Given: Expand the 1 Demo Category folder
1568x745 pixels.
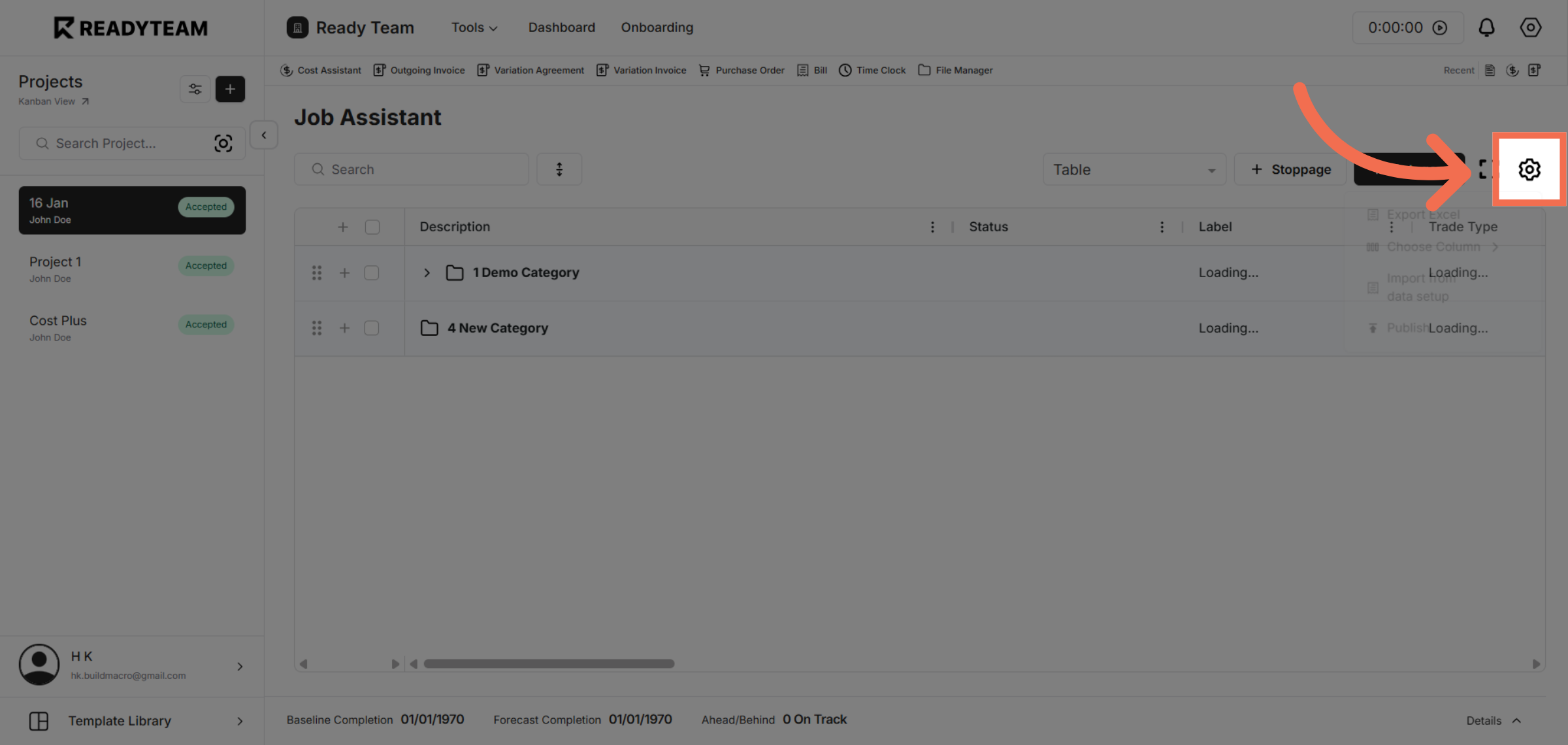Looking at the screenshot, I should point(427,273).
